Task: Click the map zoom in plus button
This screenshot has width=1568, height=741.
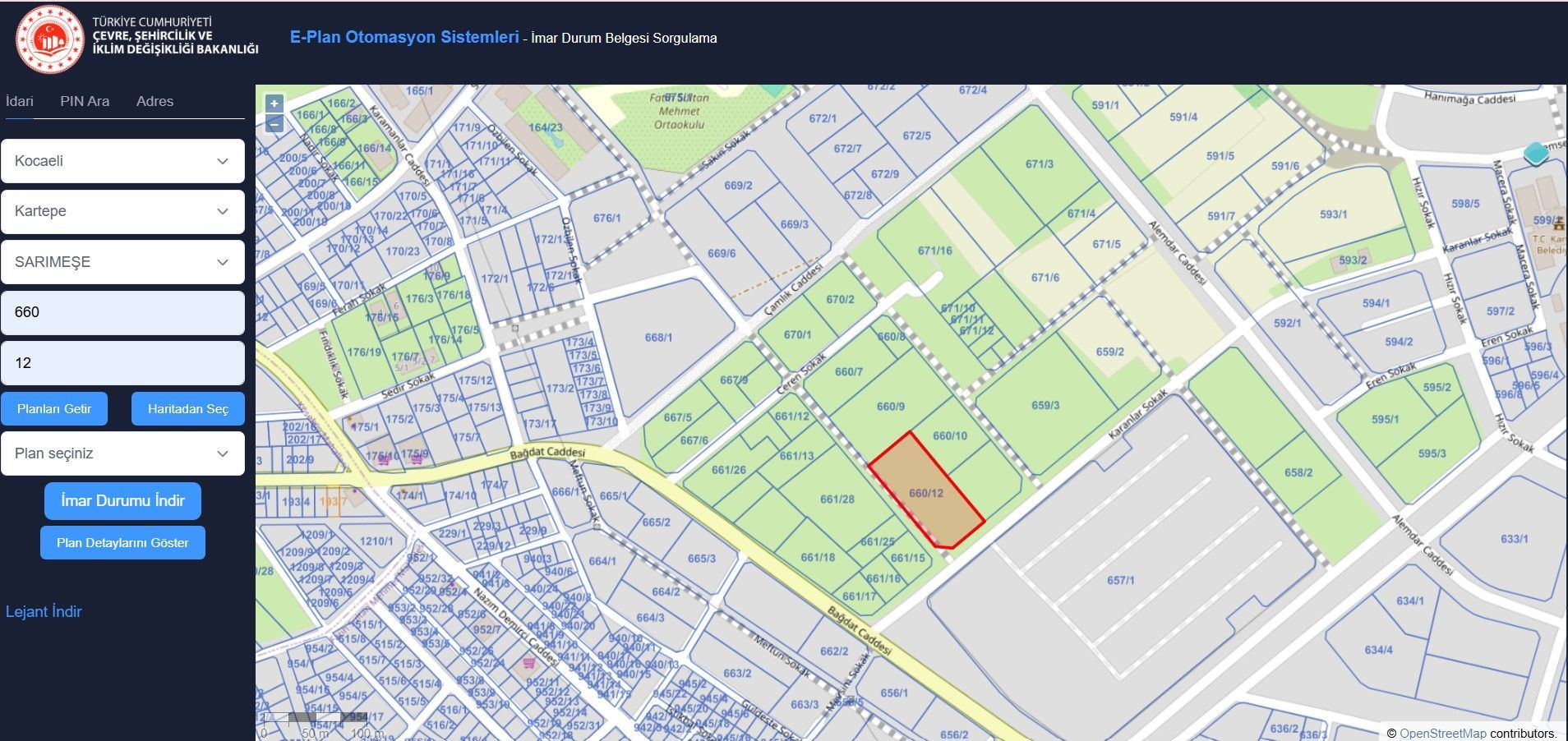Action: [x=274, y=104]
